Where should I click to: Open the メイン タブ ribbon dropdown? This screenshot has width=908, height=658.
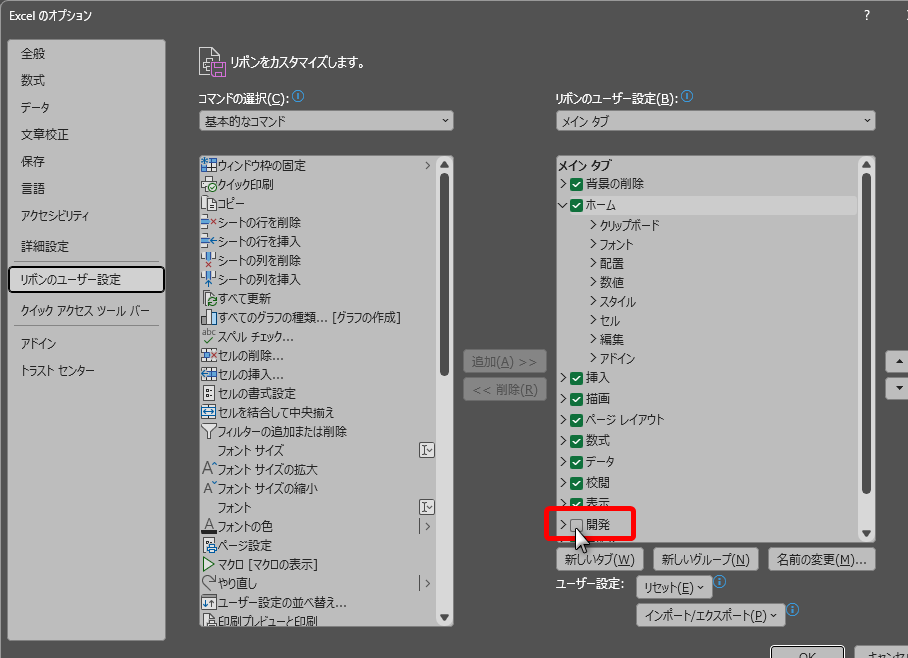pyautogui.click(x=715, y=121)
